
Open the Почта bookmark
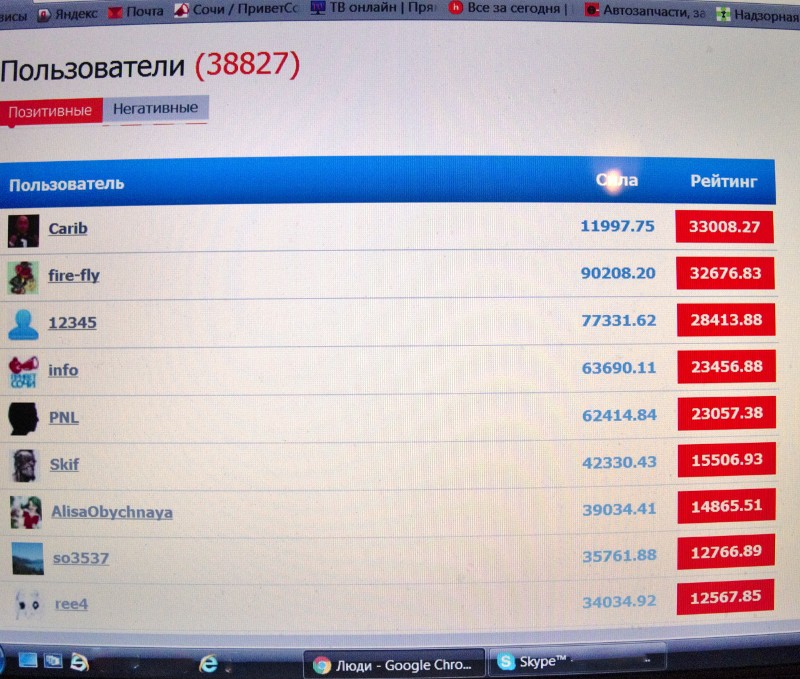pos(136,12)
